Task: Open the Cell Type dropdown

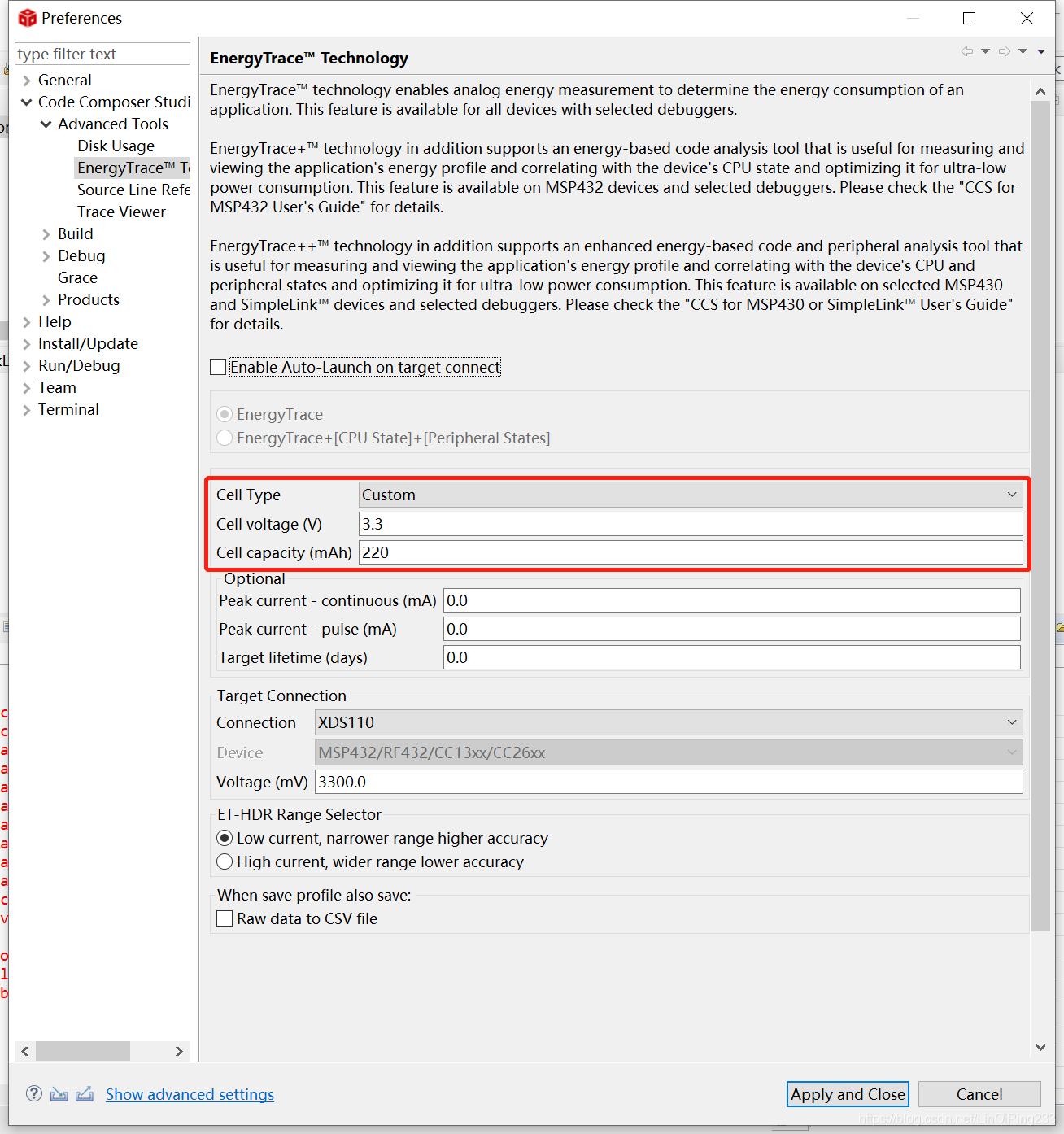Action: pos(691,495)
